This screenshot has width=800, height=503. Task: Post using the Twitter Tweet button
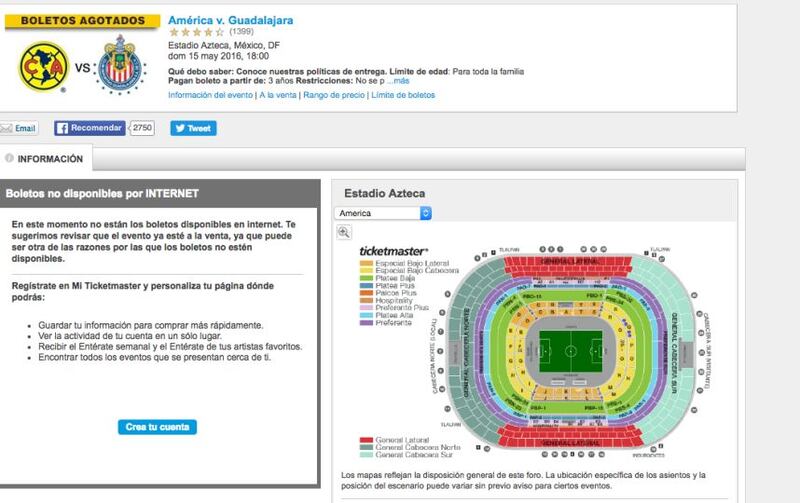coord(193,128)
